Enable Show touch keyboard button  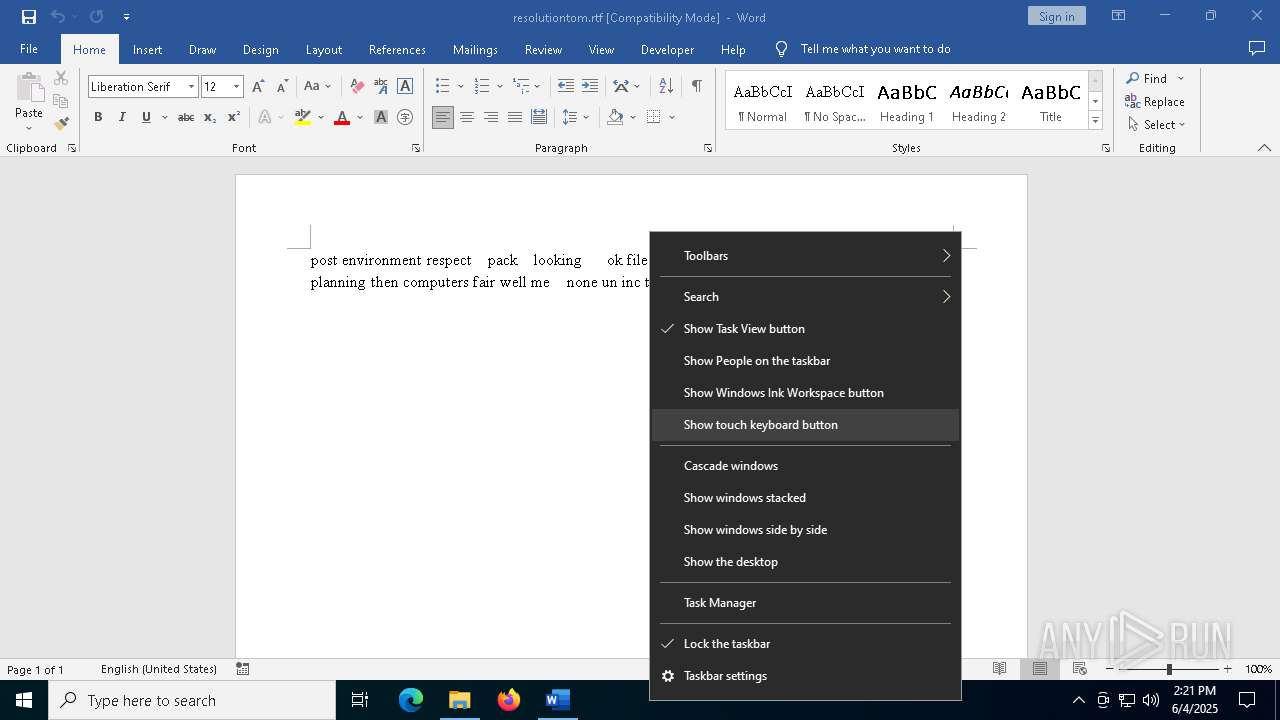[805, 424]
